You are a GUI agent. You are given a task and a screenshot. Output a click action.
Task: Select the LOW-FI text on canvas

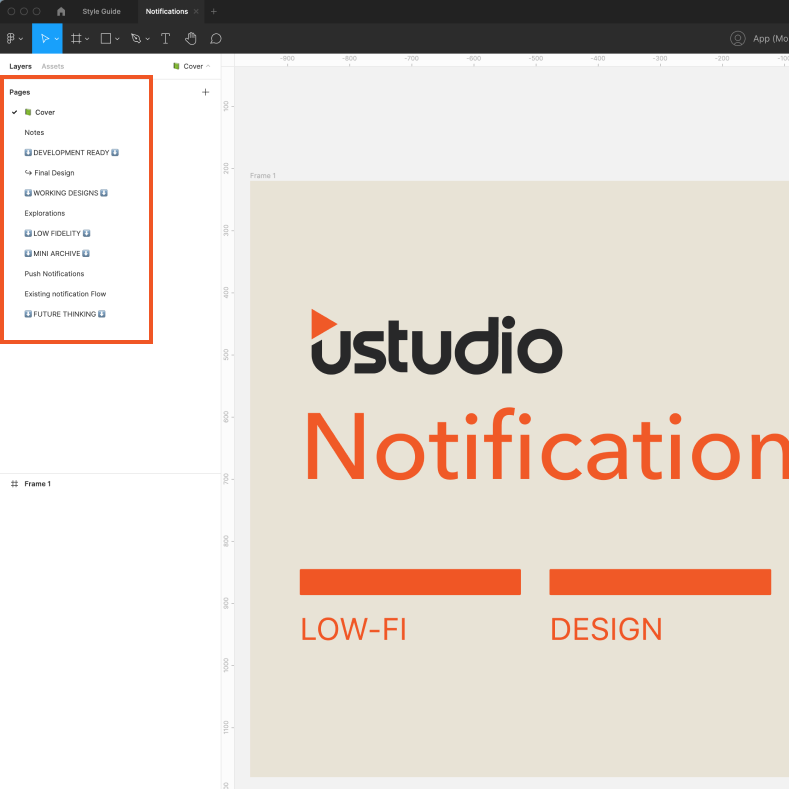point(353,629)
